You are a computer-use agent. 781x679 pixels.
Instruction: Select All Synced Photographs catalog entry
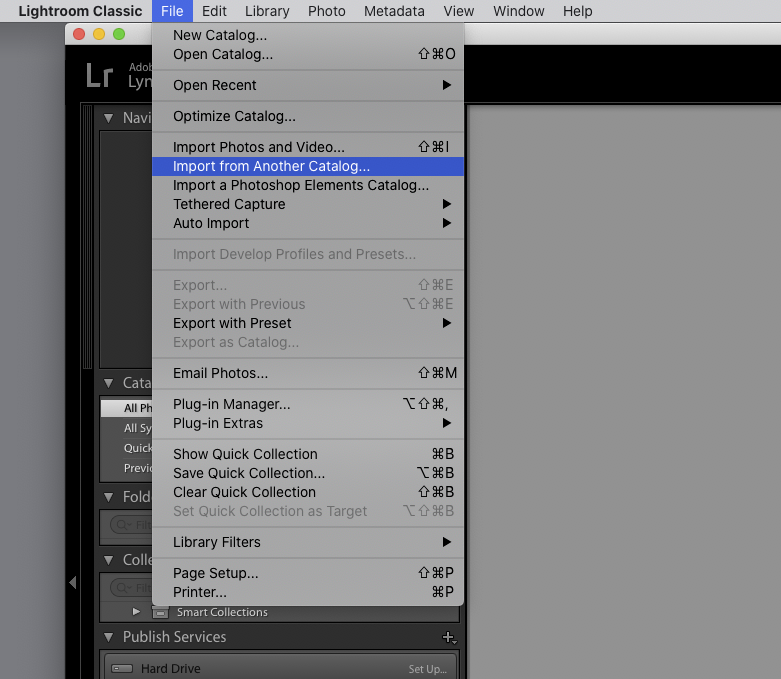(x=127, y=428)
